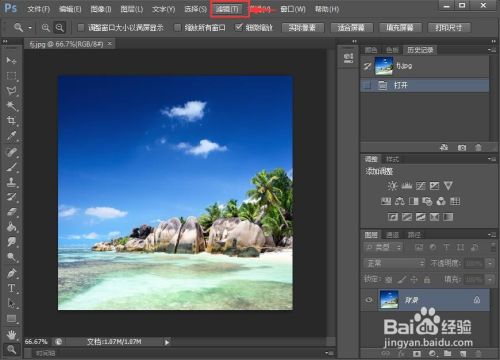Click the zoom in icon in options bar
The height and width of the screenshot is (360, 500).
coord(46,28)
